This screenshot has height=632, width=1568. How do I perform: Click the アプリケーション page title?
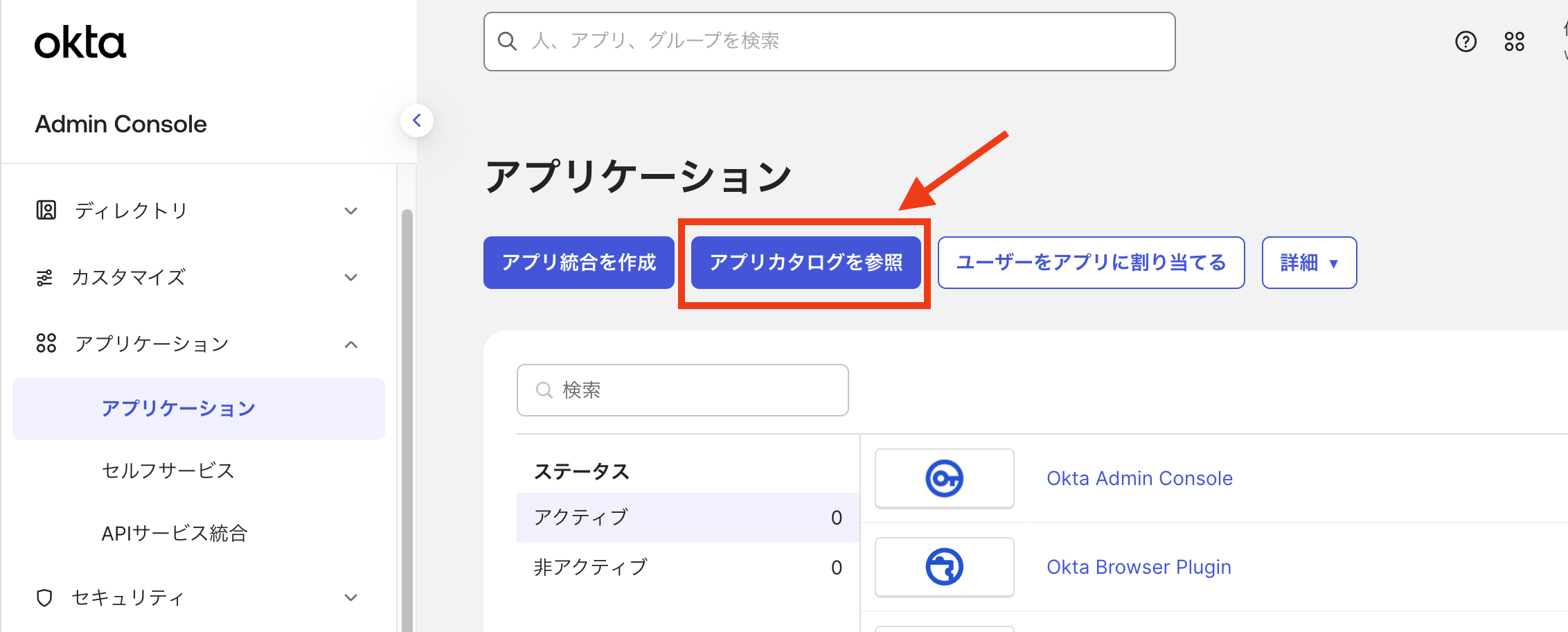coord(638,176)
